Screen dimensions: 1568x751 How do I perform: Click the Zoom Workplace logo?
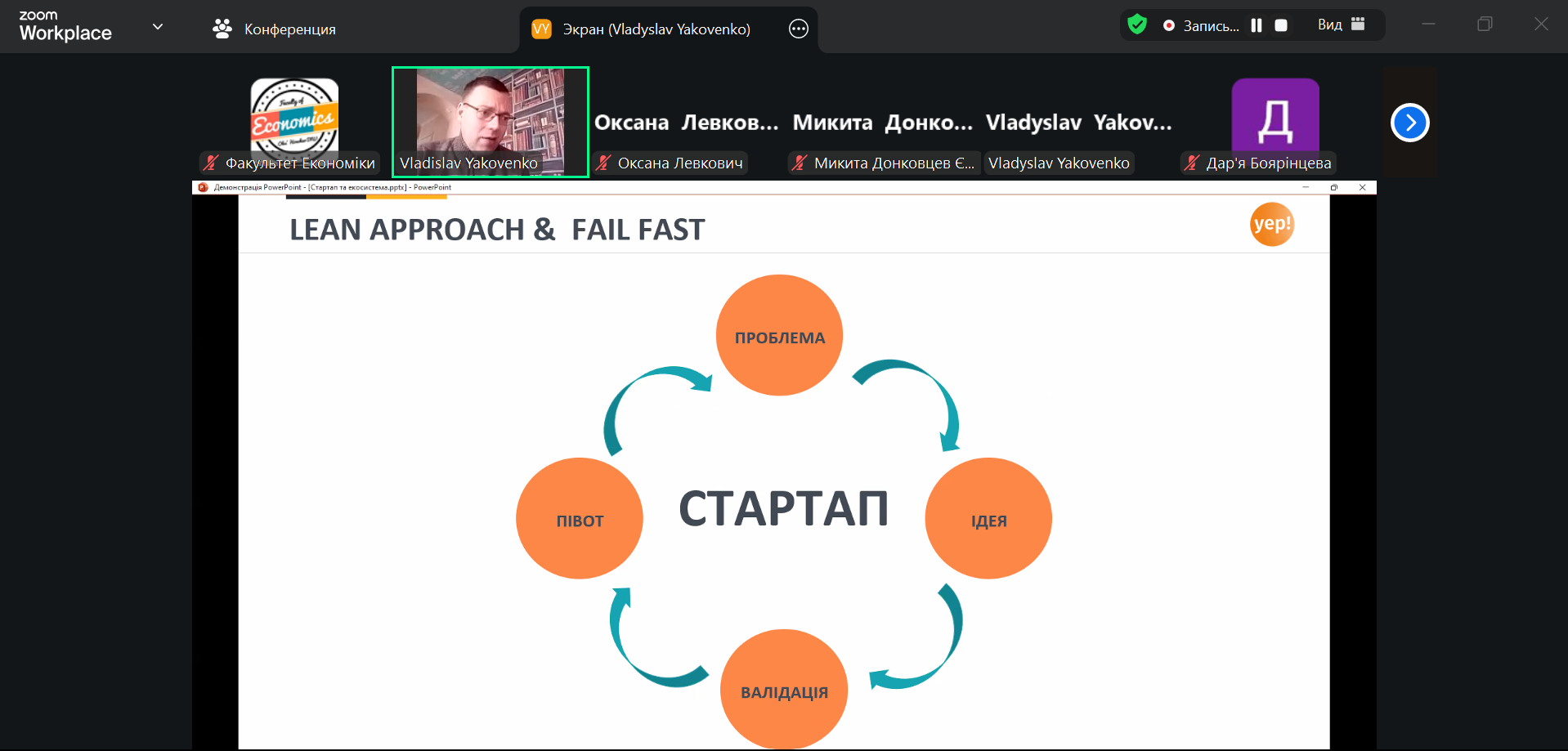tap(65, 26)
